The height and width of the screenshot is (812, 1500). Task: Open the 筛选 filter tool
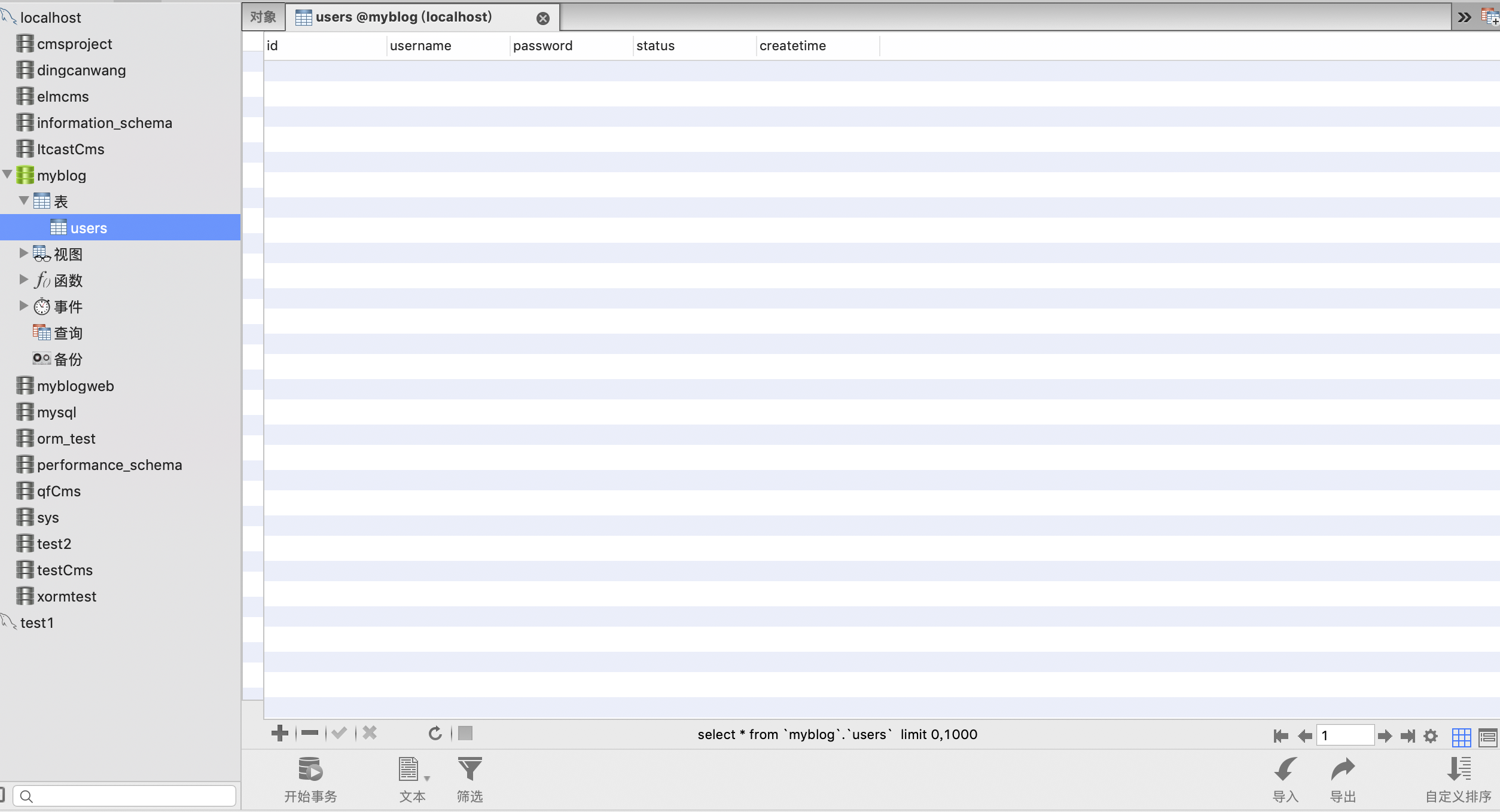[469, 770]
